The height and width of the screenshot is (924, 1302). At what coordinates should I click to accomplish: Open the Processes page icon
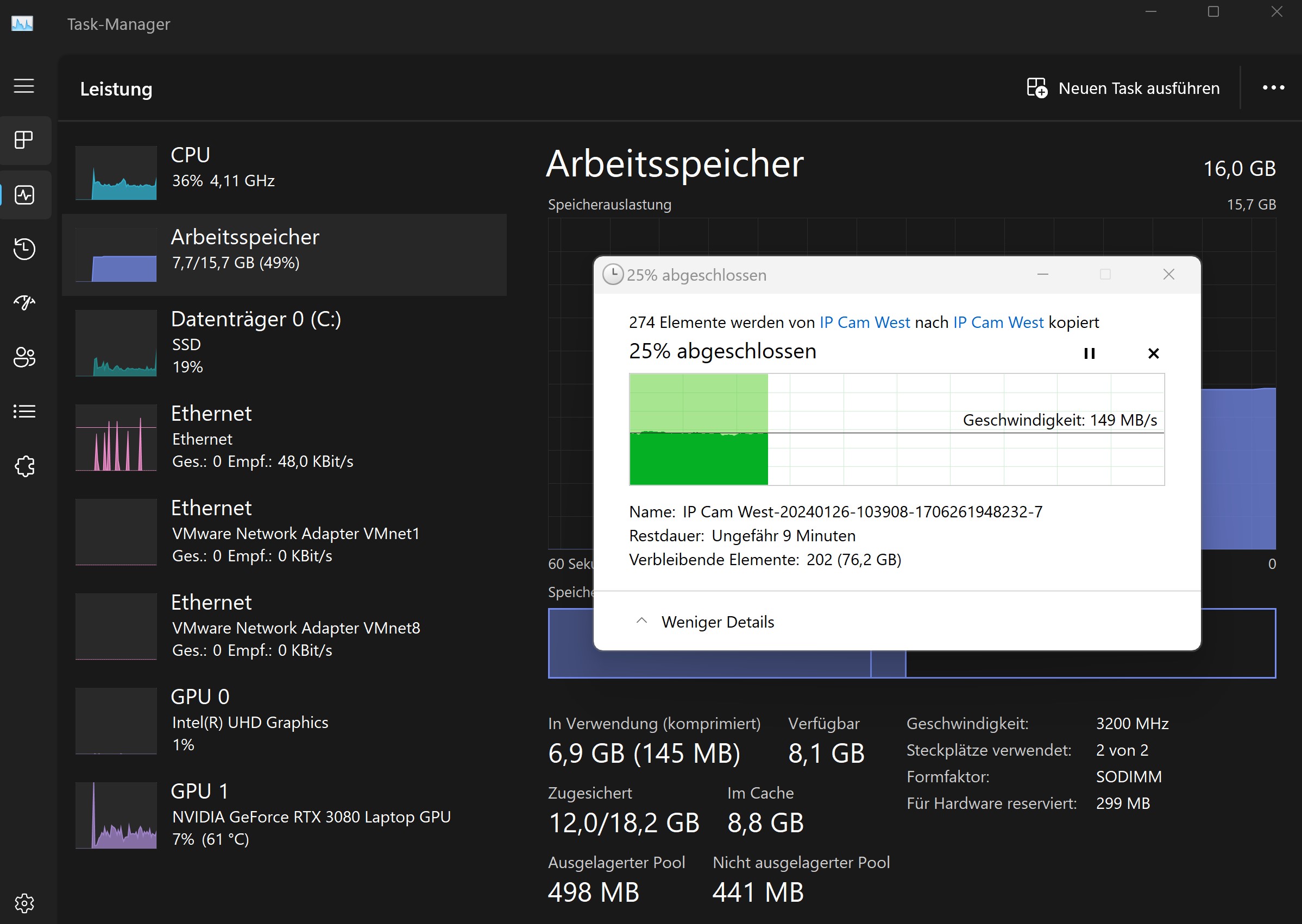pos(24,140)
